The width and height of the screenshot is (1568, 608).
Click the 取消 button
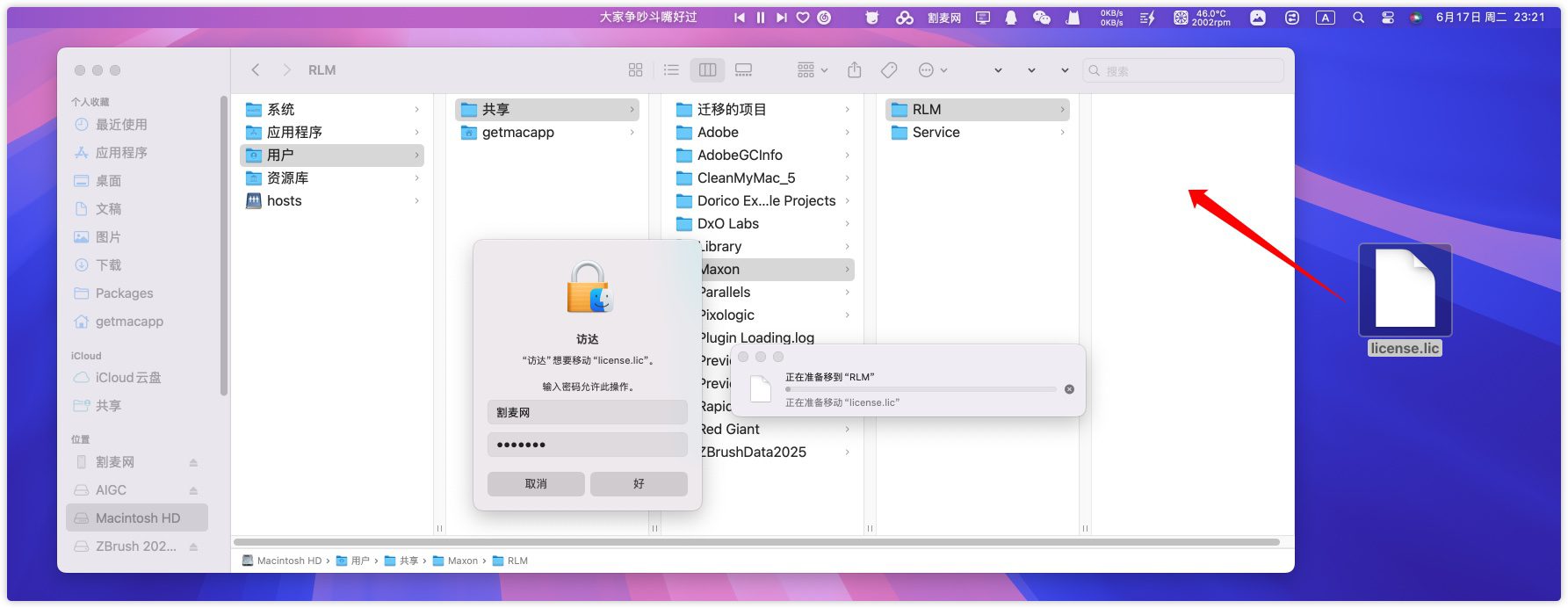(536, 484)
